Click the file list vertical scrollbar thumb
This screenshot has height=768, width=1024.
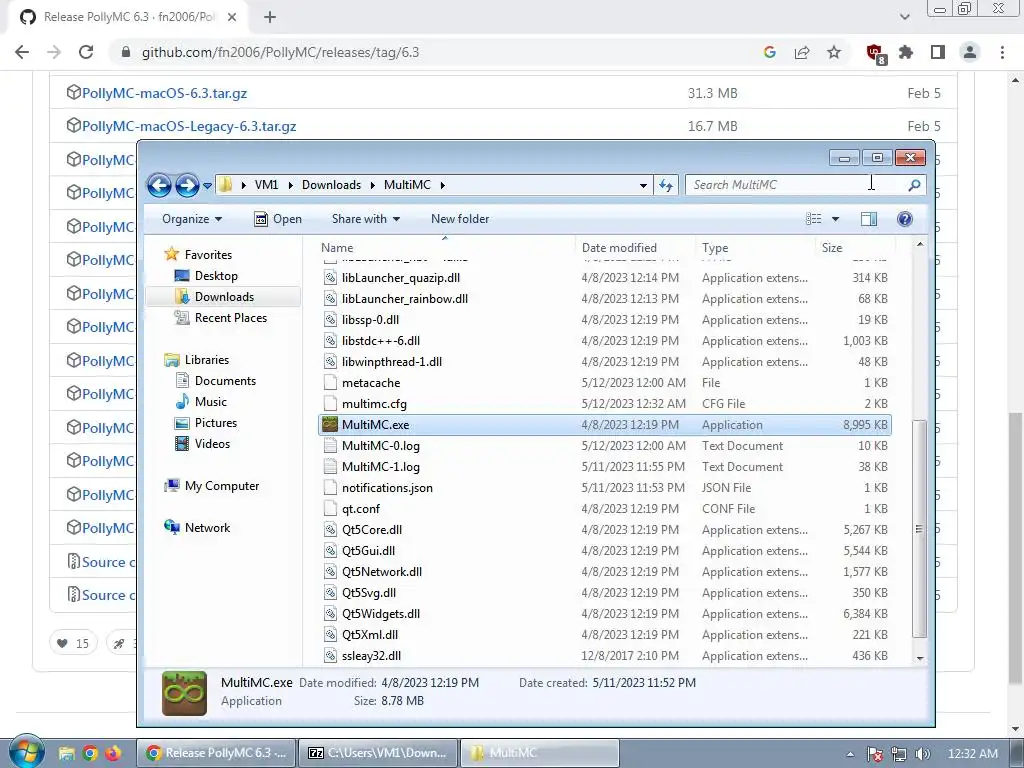(x=920, y=529)
